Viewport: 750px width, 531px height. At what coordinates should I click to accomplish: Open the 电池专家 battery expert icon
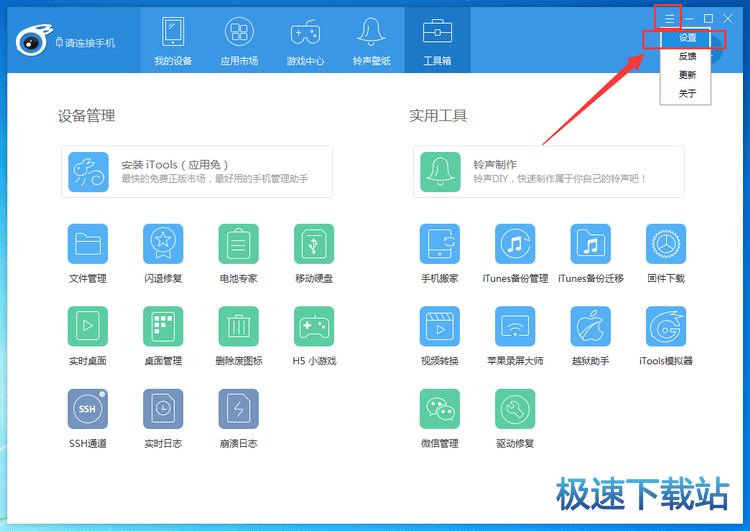(239, 243)
